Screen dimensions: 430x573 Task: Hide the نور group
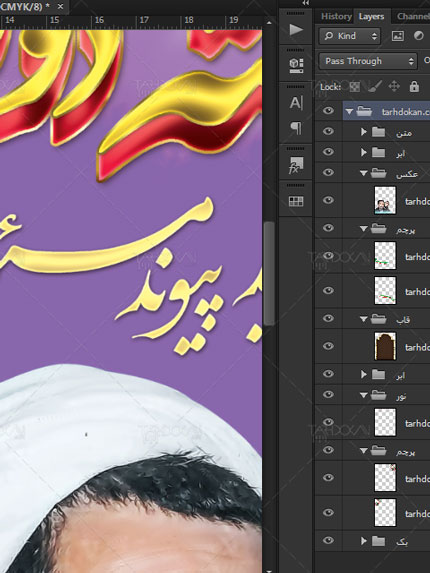click(x=328, y=394)
